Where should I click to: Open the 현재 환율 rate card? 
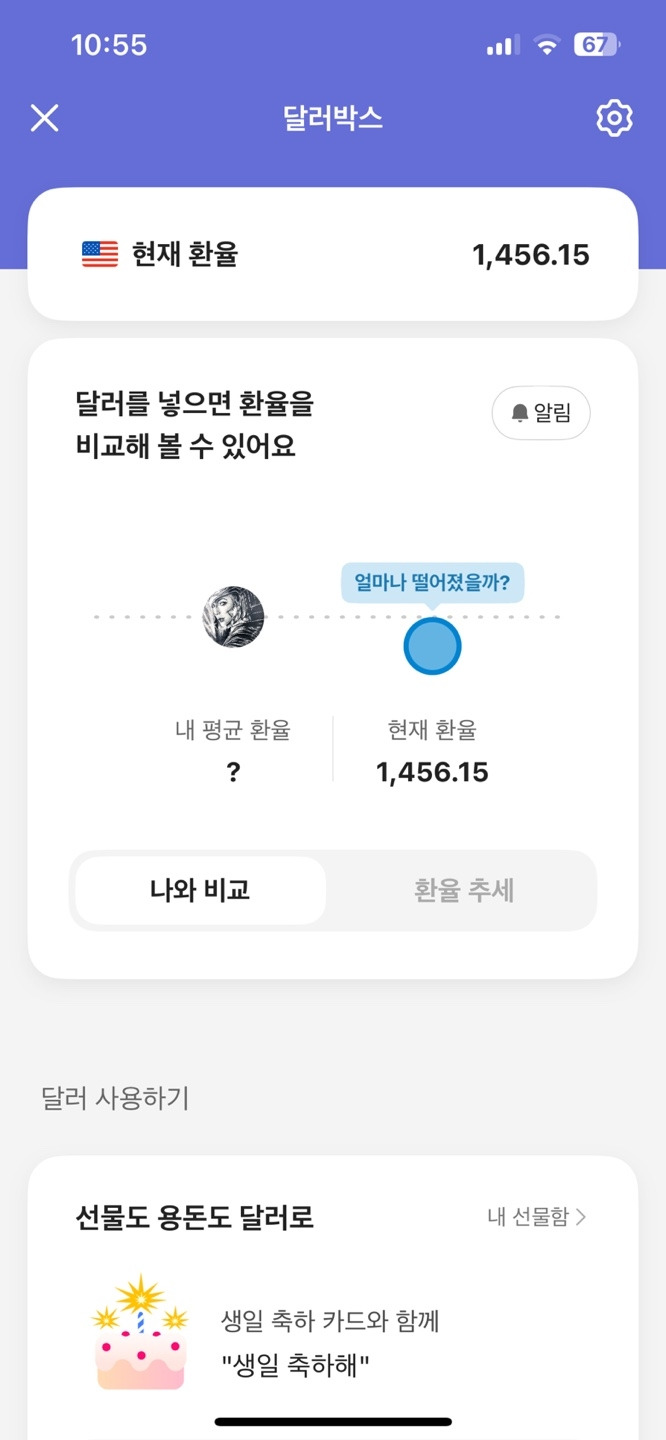tap(333, 254)
